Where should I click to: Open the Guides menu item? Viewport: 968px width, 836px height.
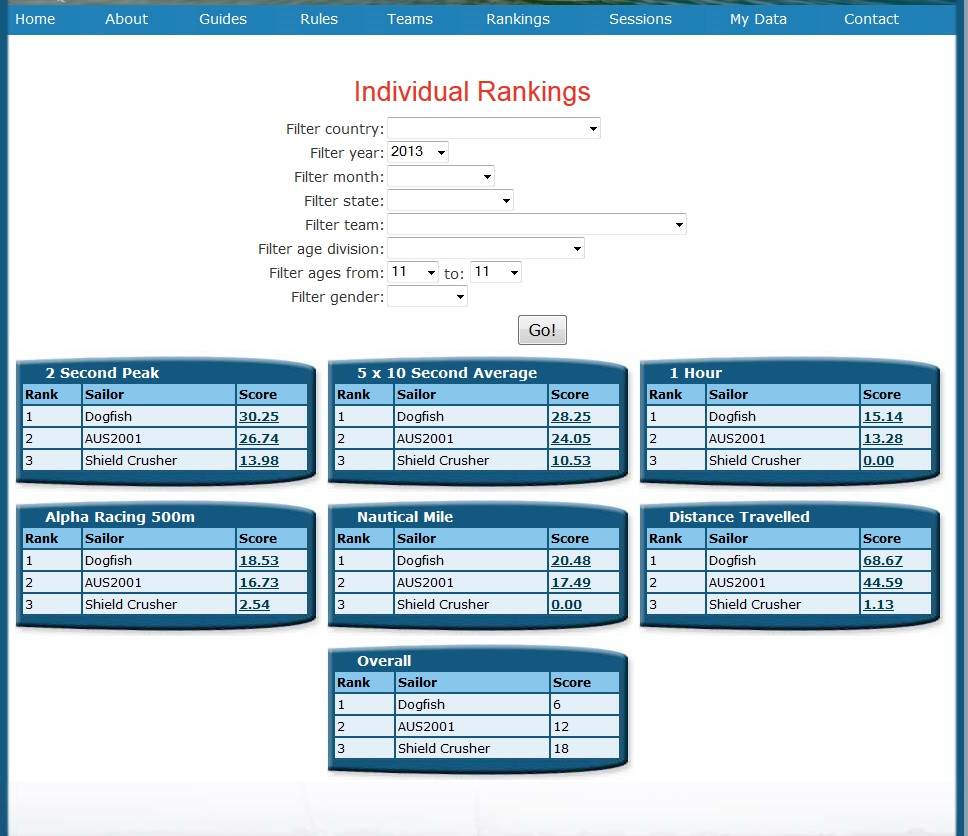[223, 19]
